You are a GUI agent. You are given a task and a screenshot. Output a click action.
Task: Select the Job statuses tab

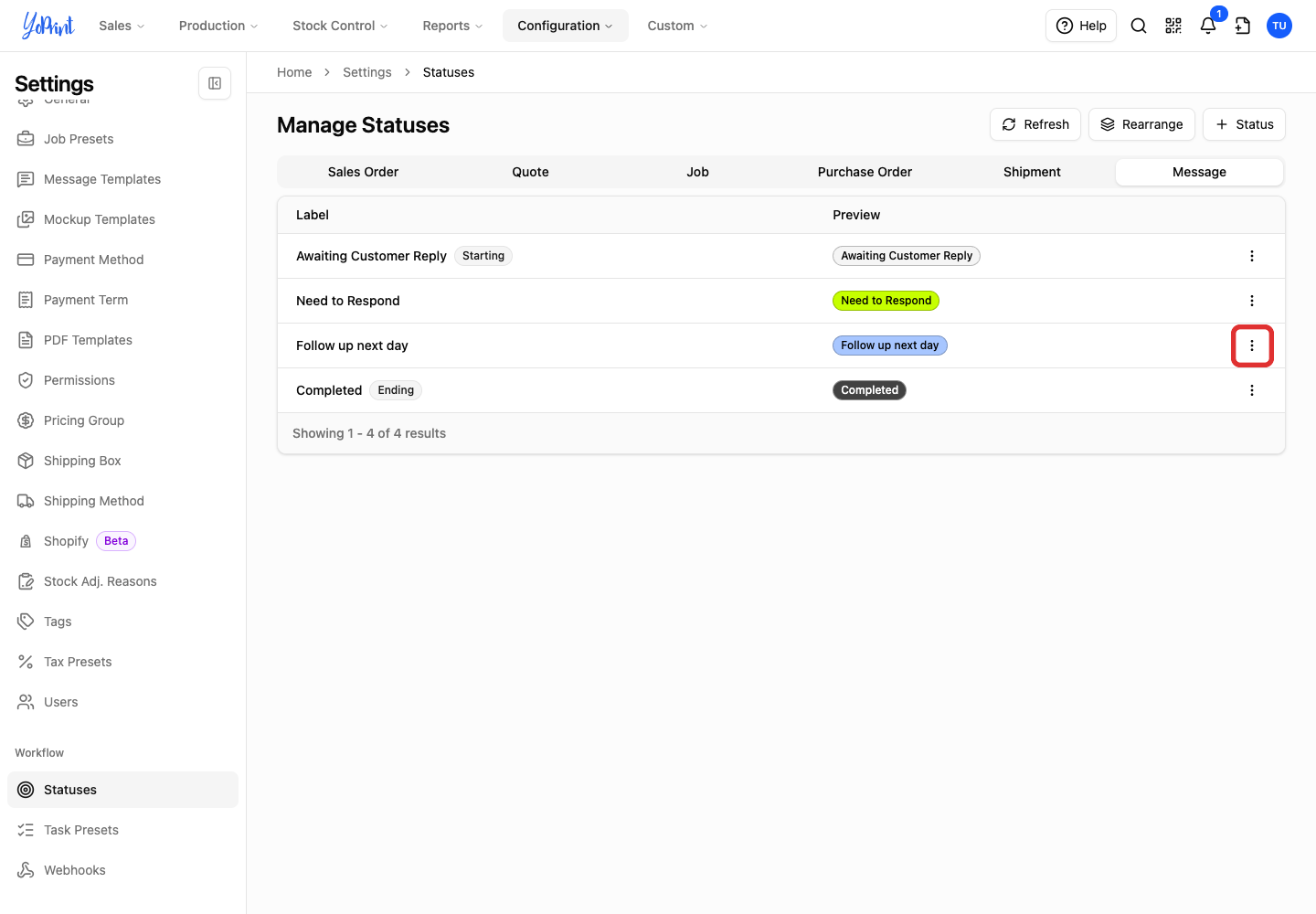[697, 172]
